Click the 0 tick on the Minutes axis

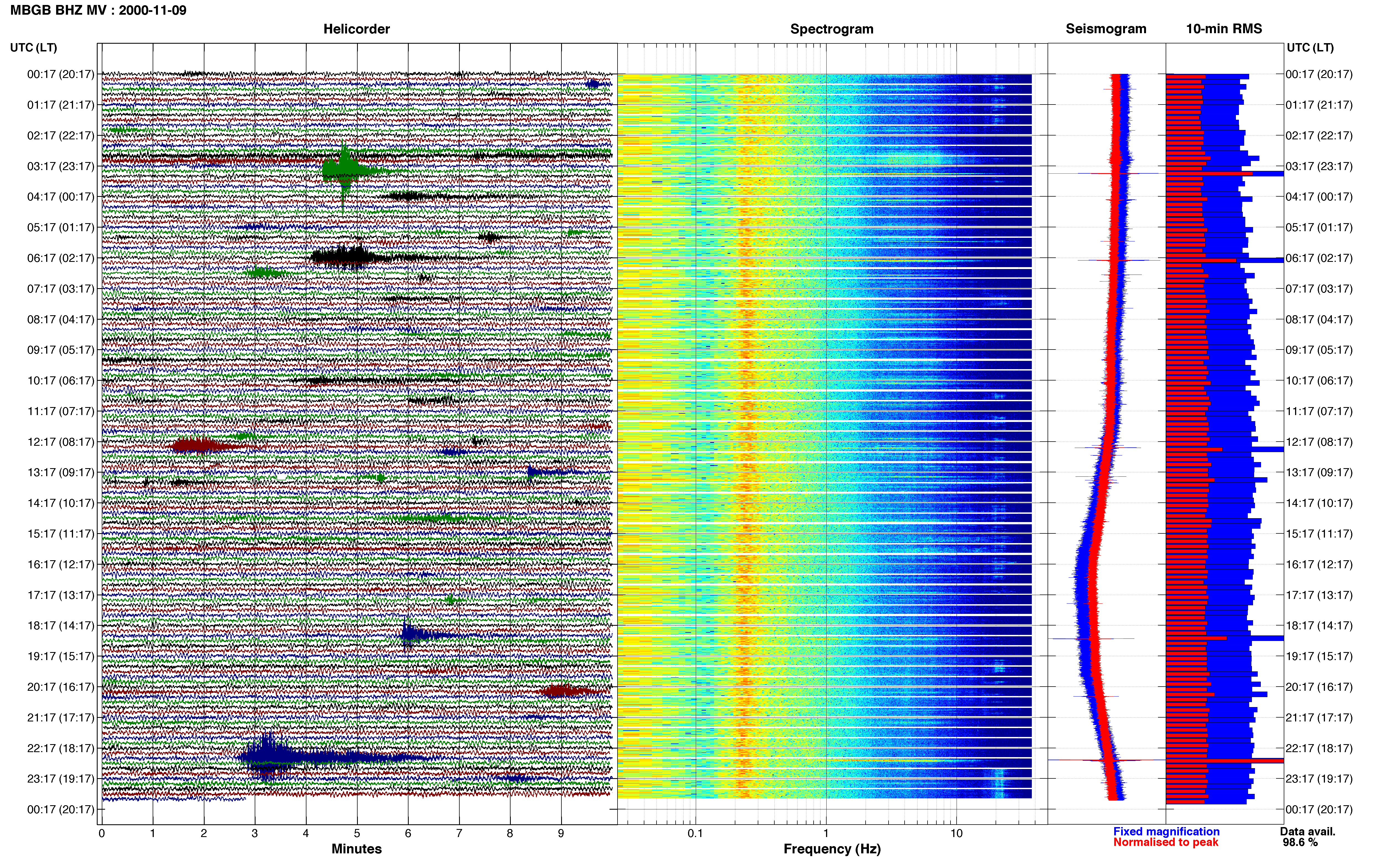click(101, 833)
